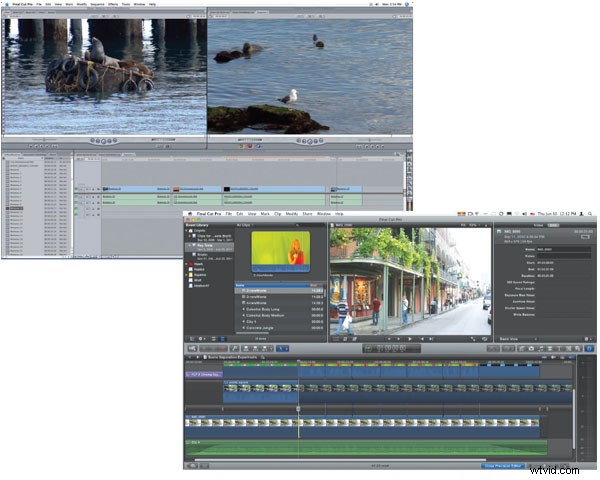
Task: Play the clip in the street viewer
Action: (410, 339)
